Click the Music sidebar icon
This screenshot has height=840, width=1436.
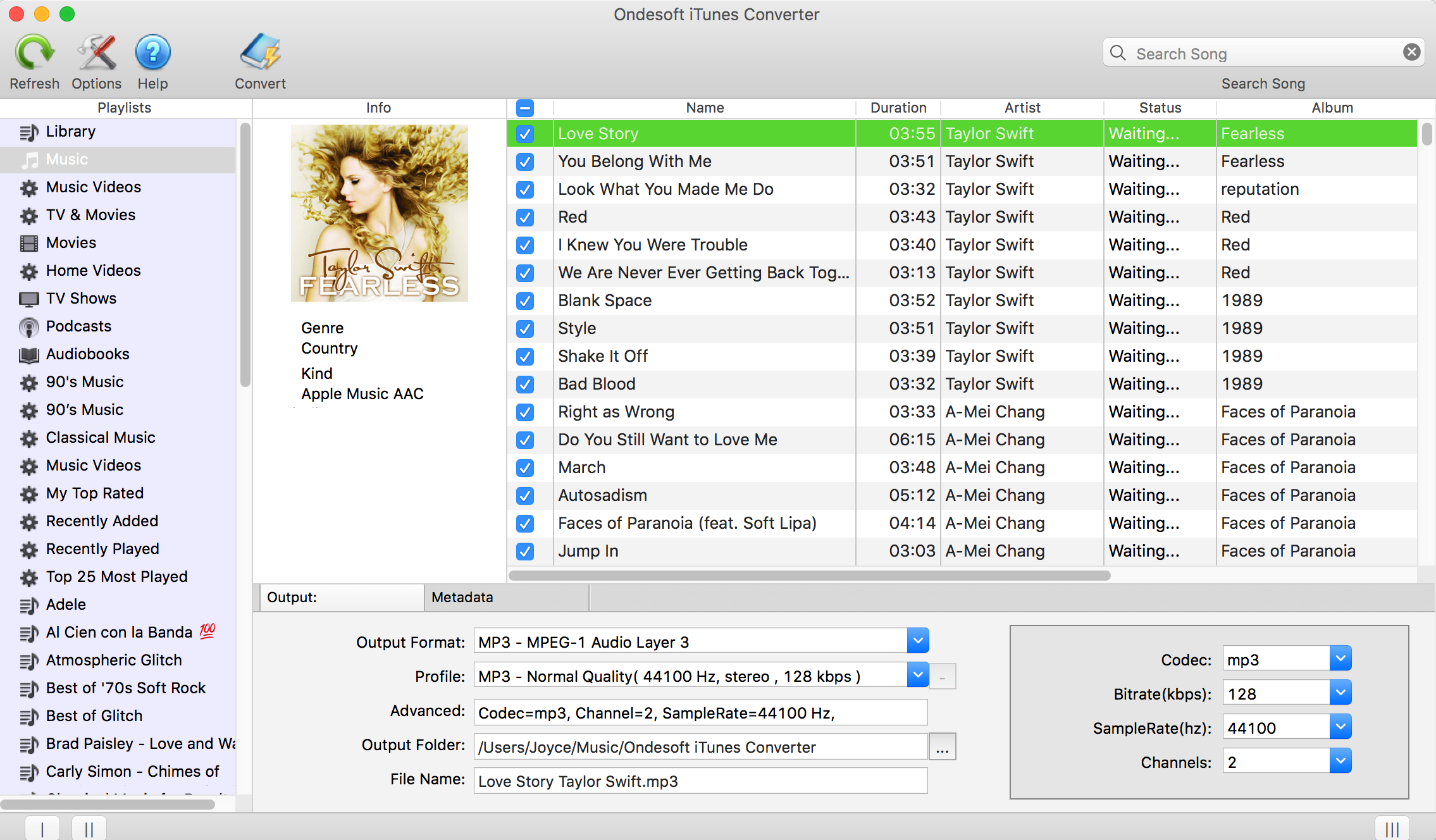tap(30, 158)
